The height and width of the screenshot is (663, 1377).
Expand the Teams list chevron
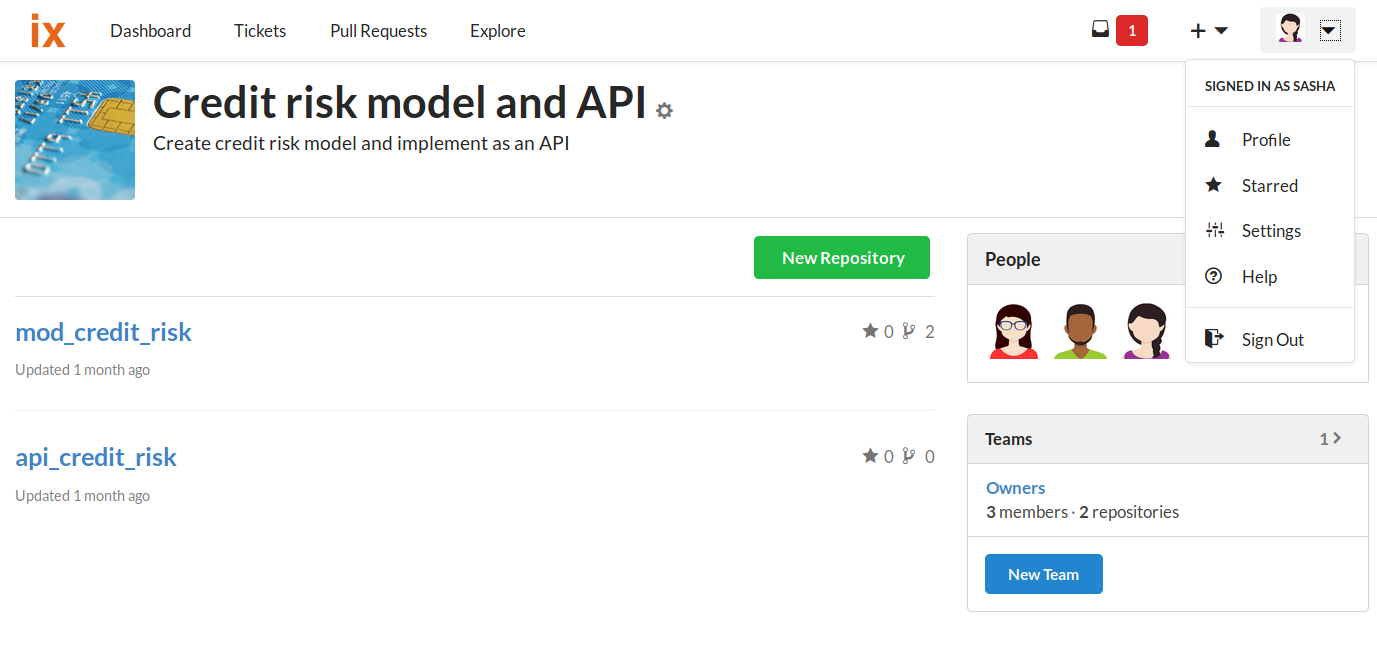coord(1337,438)
